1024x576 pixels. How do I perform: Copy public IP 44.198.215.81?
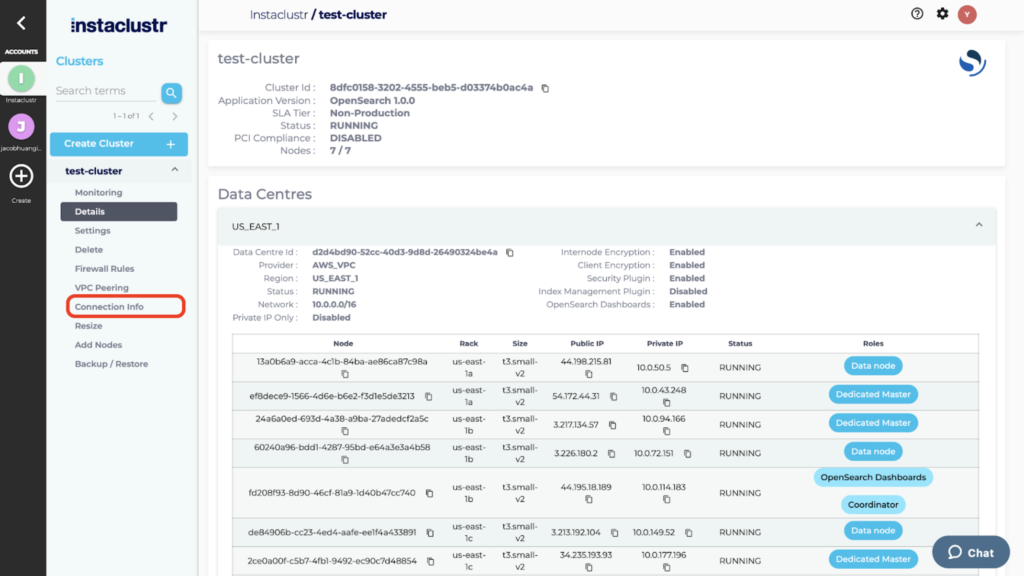589,374
